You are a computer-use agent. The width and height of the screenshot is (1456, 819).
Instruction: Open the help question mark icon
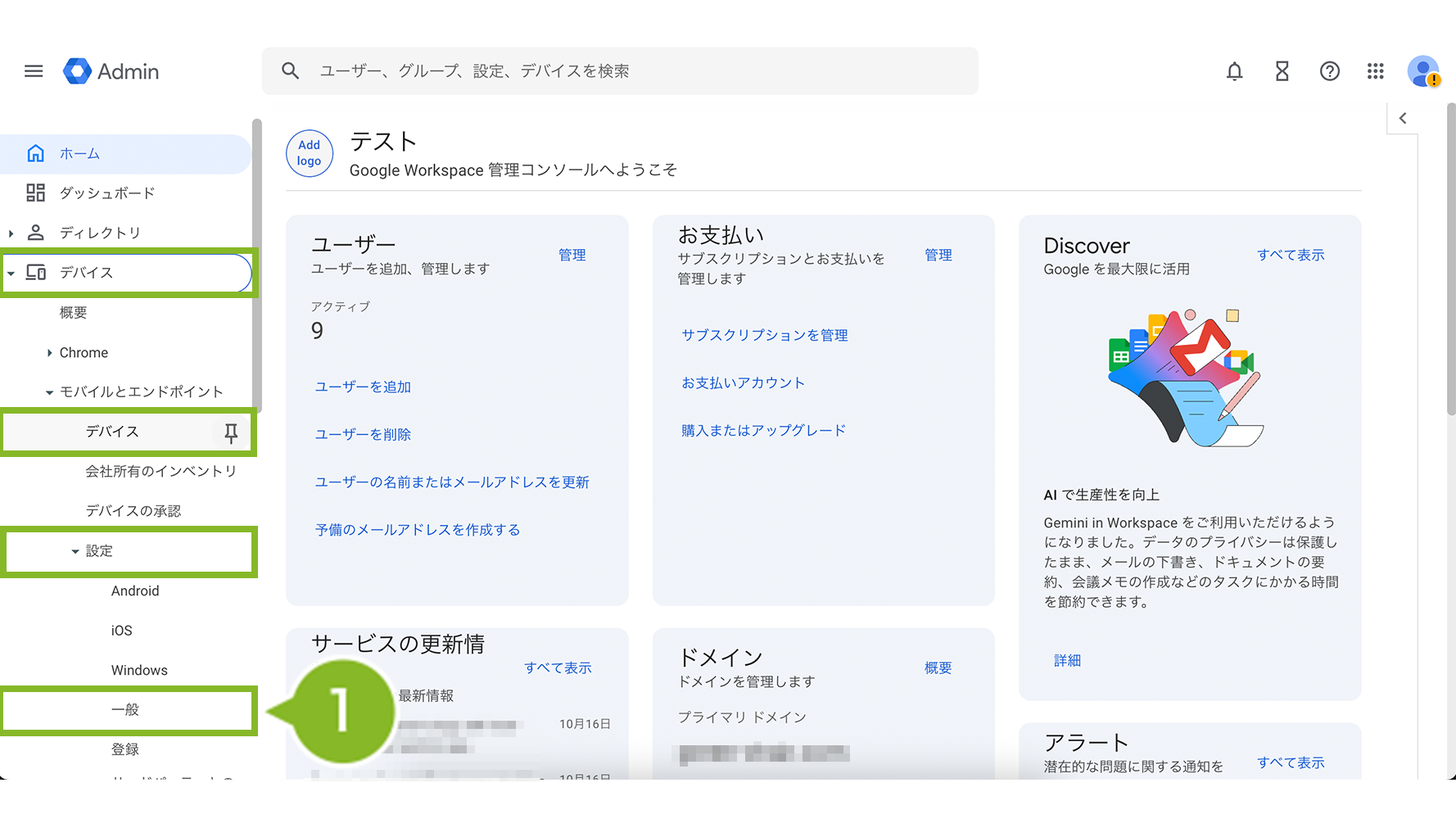pyautogui.click(x=1329, y=71)
